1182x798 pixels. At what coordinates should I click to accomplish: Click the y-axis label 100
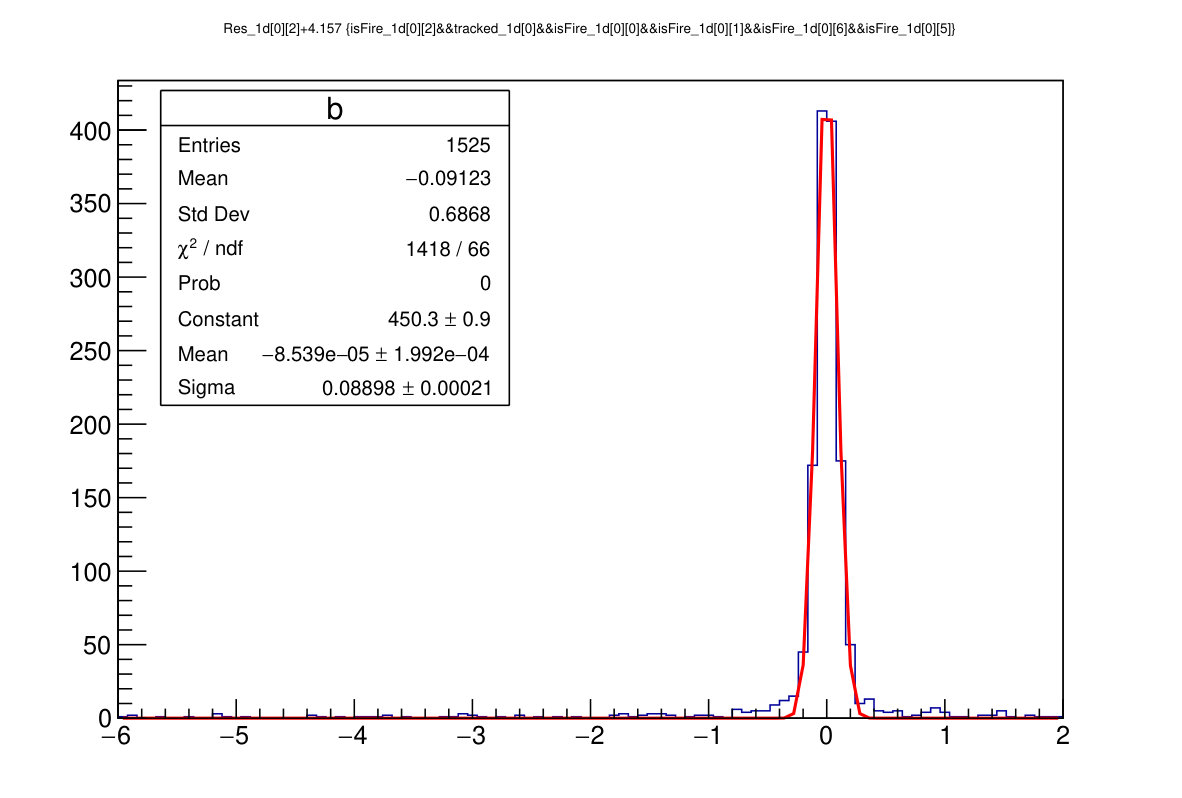coord(90,573)
